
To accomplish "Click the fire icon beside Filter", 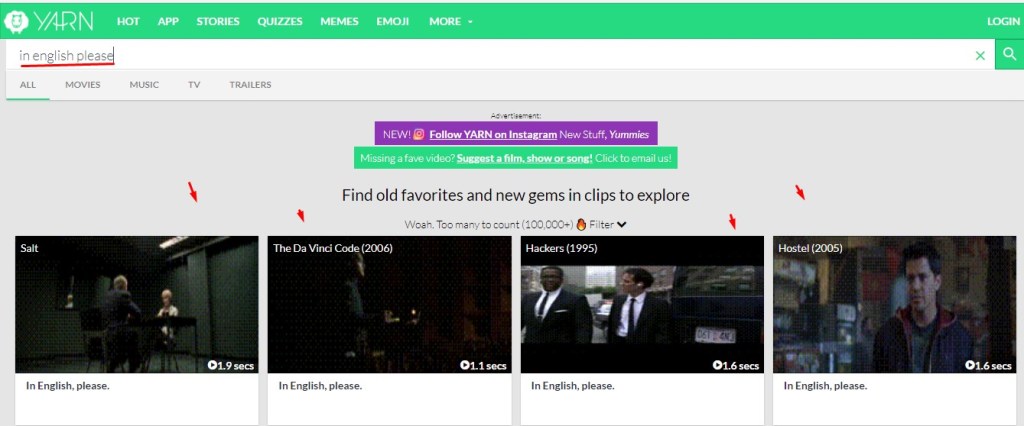I will pos(581,225).
